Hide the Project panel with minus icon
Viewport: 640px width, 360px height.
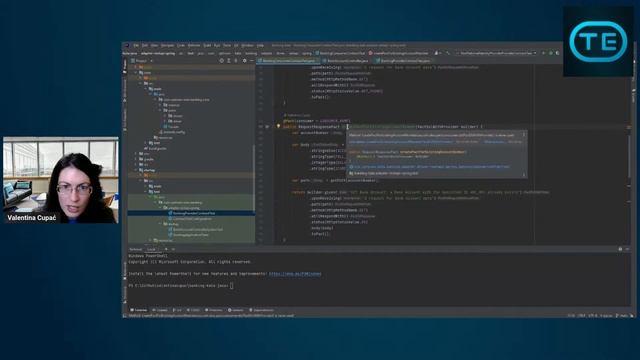tap(251, 61)
